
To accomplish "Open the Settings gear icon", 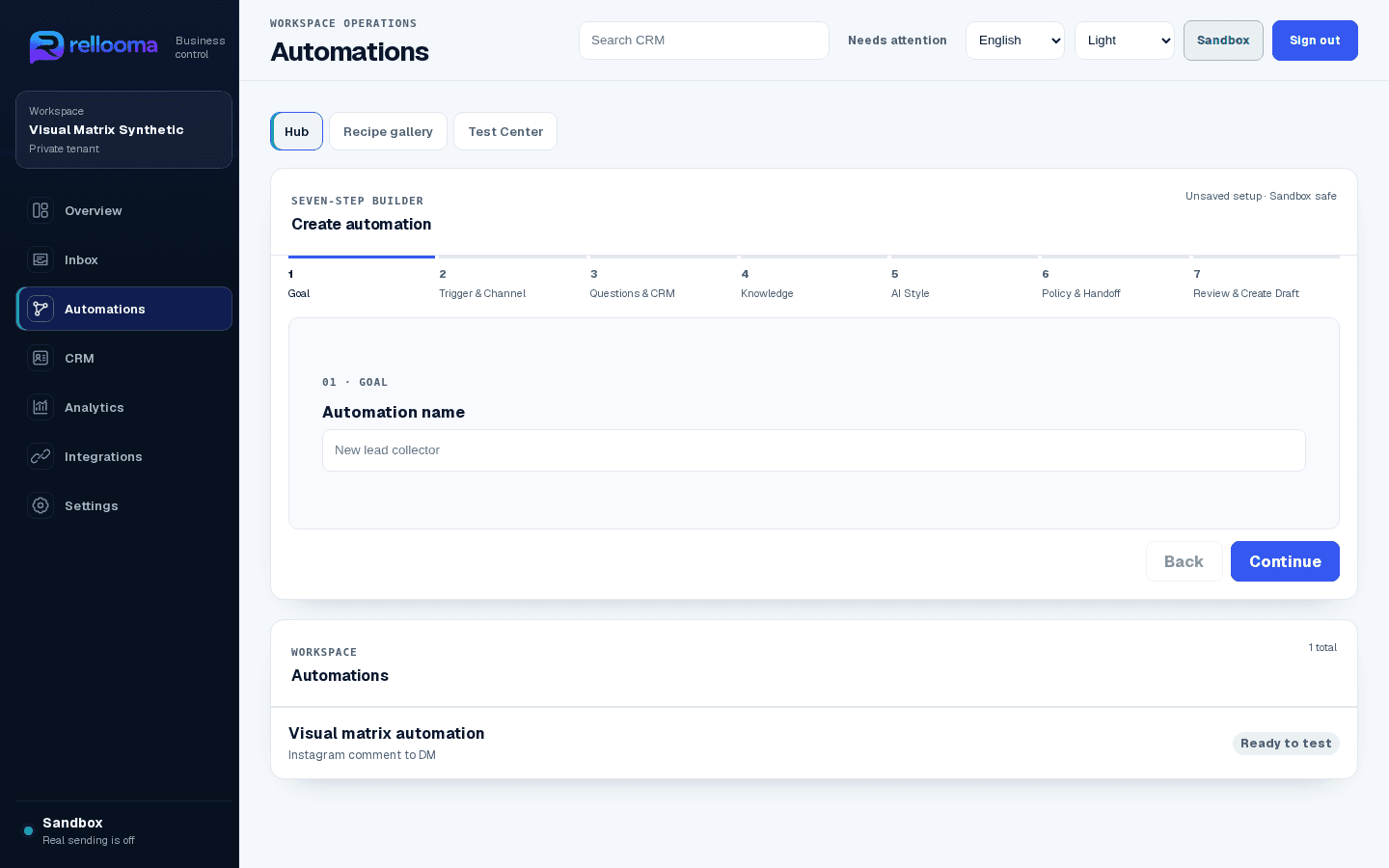I will click(x=41, y=505).
